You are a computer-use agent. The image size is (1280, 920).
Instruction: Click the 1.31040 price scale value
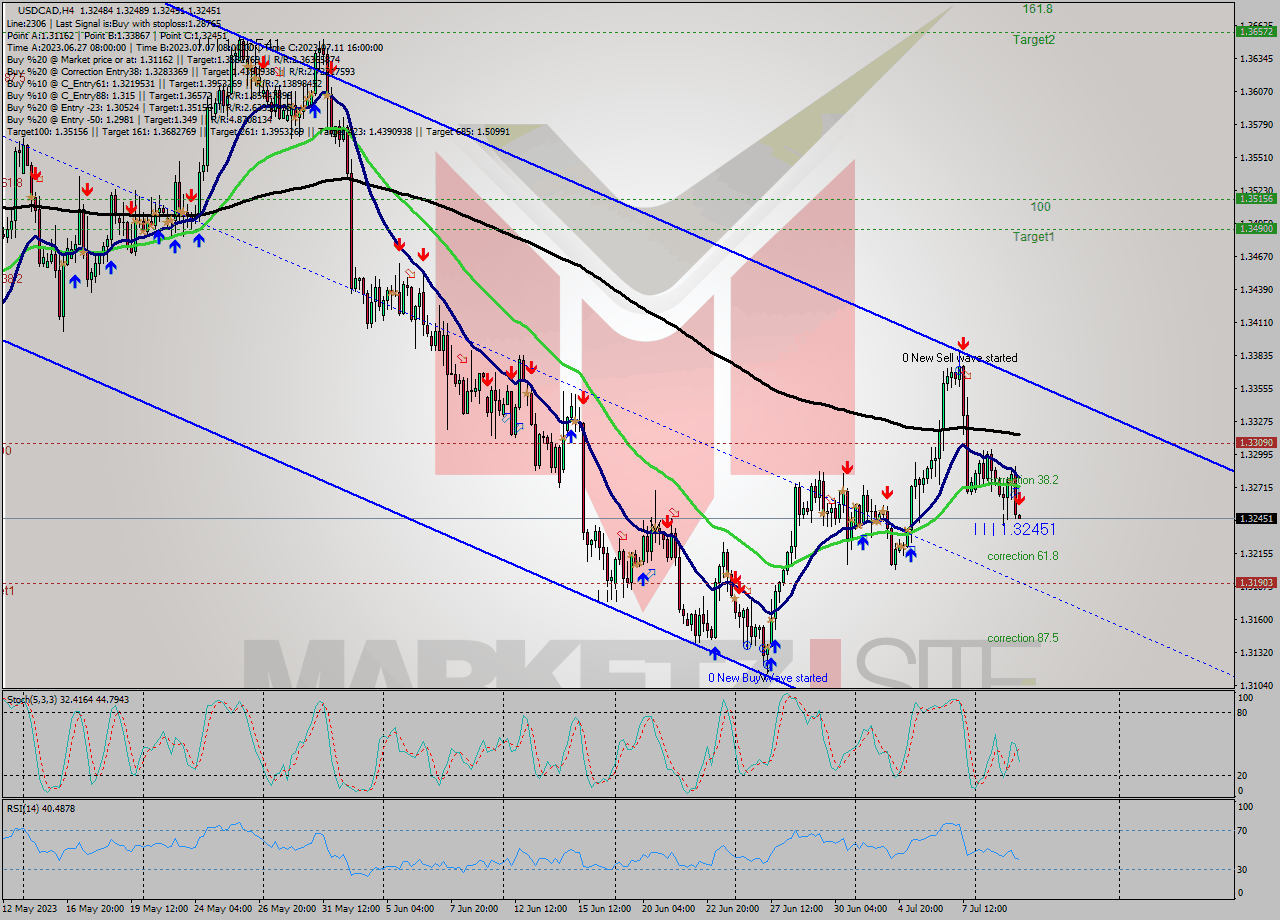1256,685
